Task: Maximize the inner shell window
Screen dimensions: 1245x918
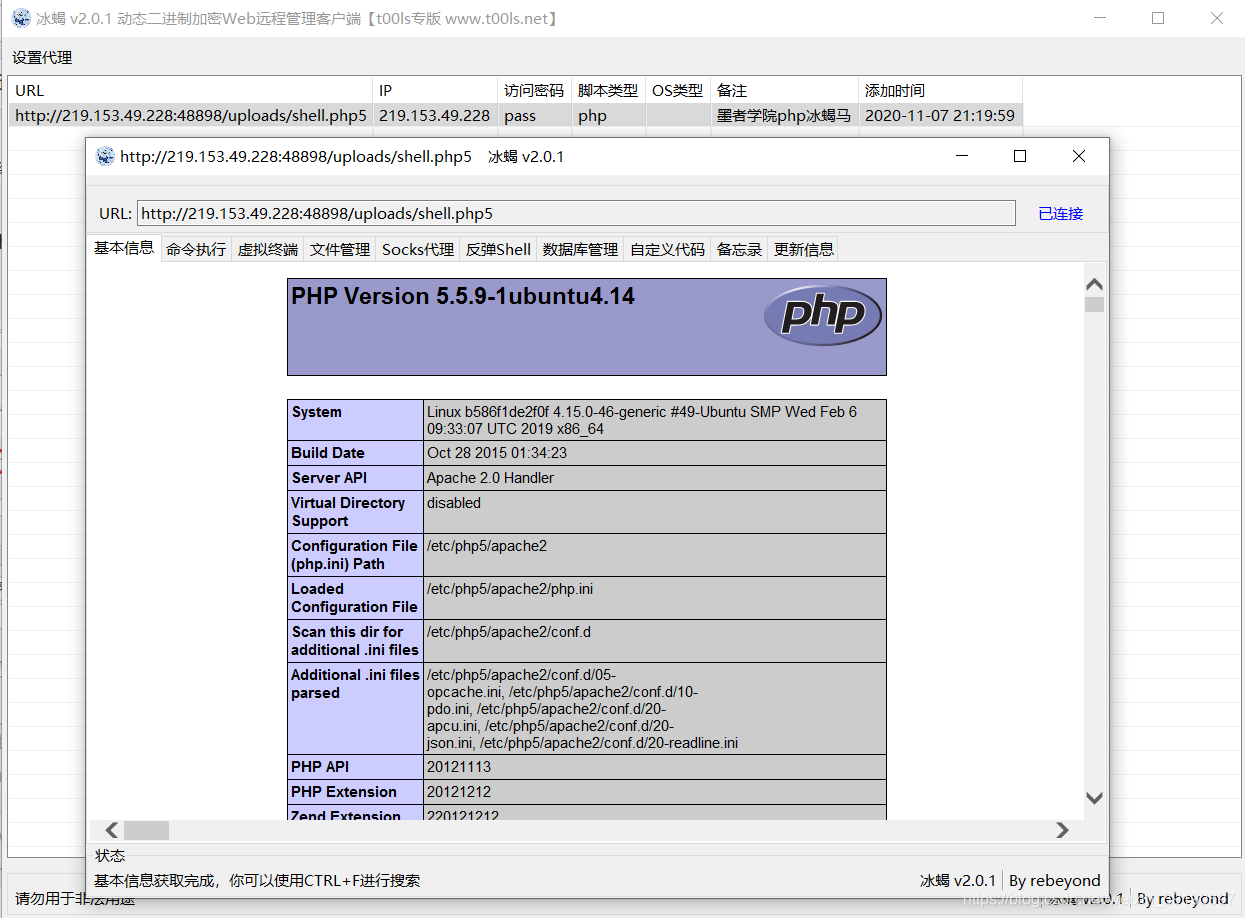Action: (1020, 156)
